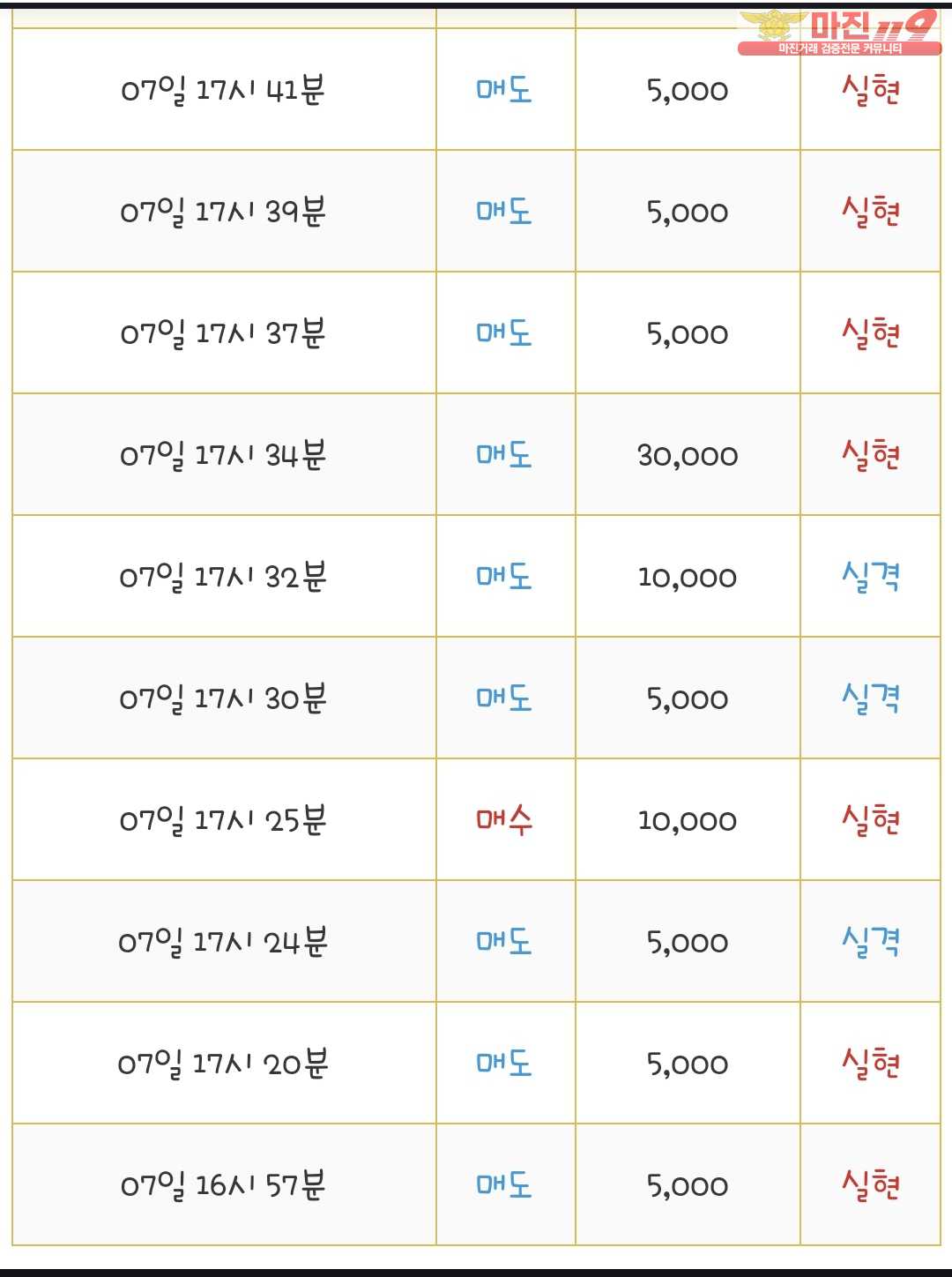Click 실현 in the 17시 37분 row

click(x=871, y=332)
